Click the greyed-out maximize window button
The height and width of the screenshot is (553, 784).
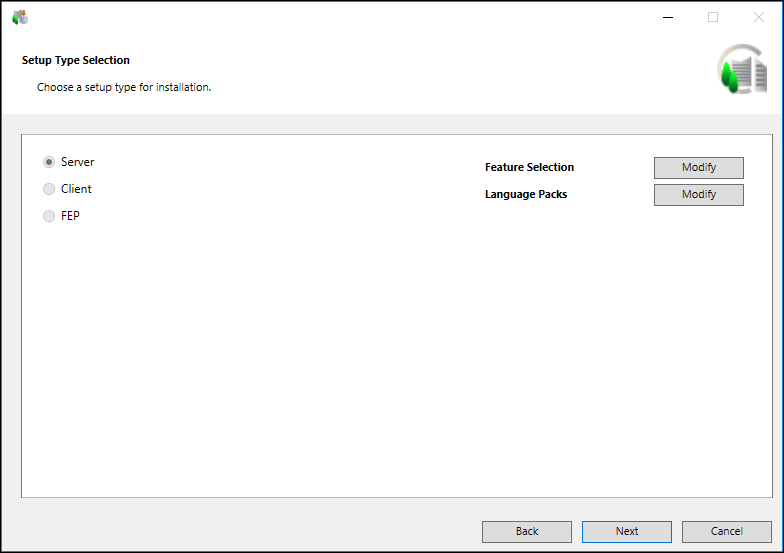[x=713, y=17]
